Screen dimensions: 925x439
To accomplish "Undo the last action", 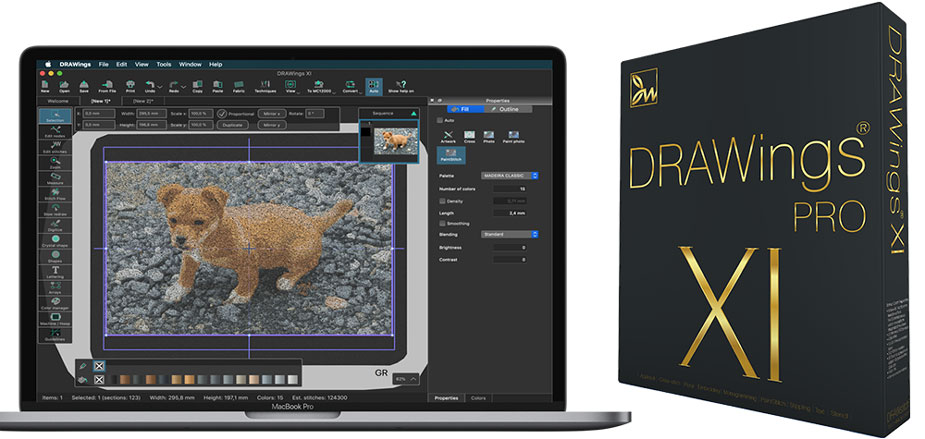I will (x=150, y=87).
